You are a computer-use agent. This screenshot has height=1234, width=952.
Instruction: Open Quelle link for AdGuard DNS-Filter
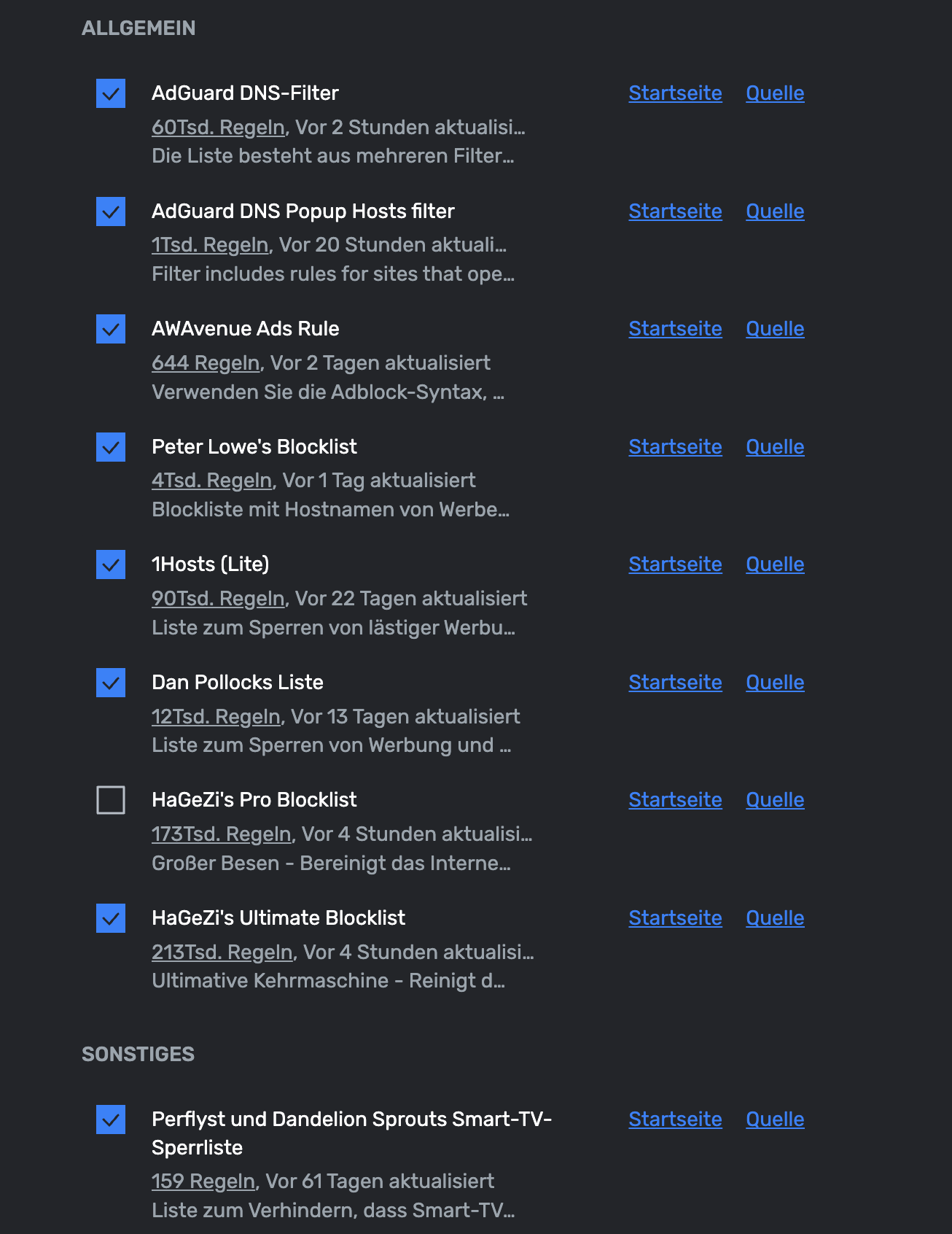pyautogui.click(x=775, y=93)
